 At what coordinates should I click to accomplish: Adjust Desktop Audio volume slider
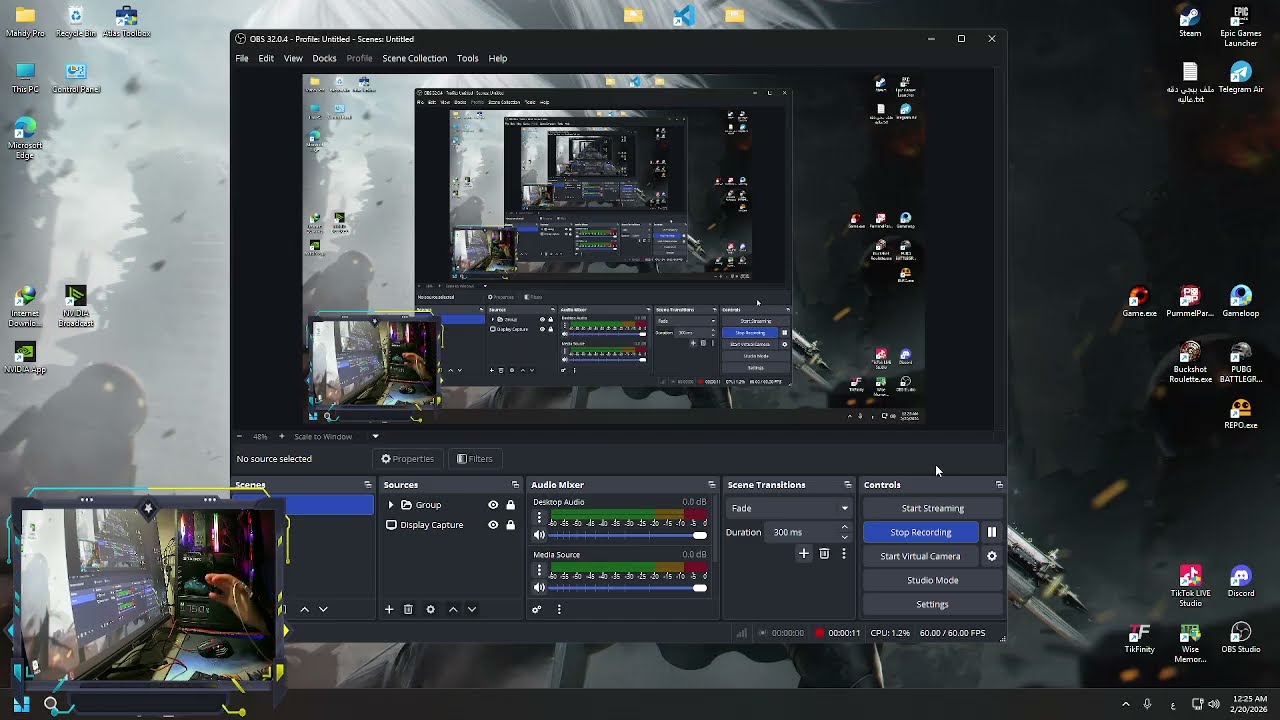[628, 535]
